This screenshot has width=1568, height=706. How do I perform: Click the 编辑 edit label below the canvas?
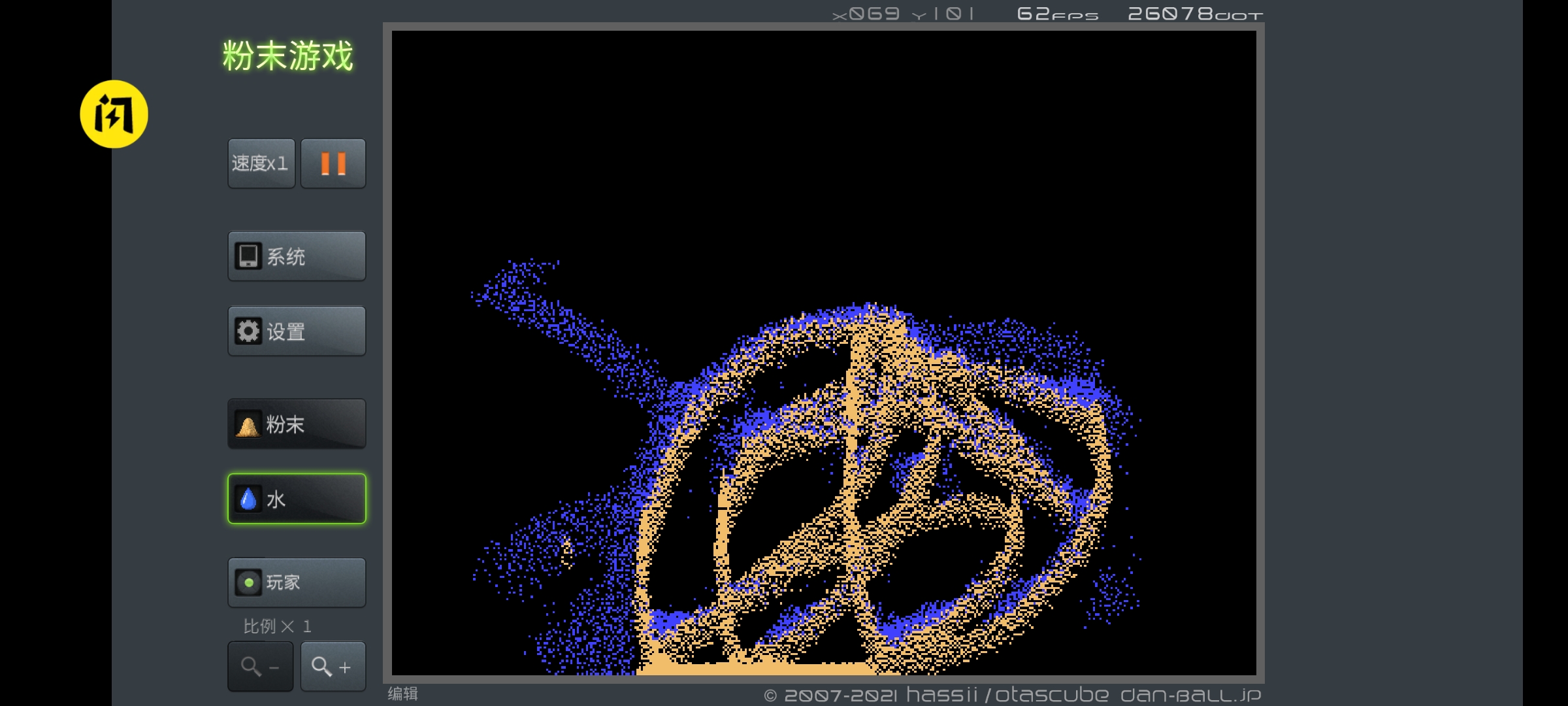pos(402,694)
